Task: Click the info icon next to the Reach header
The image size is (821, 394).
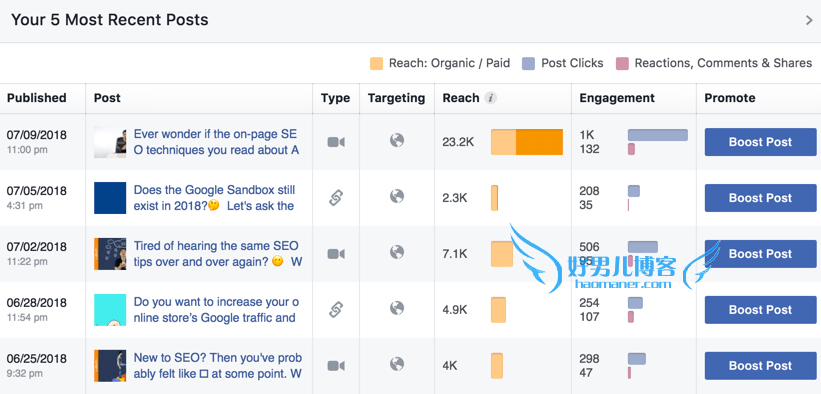Action: click(x=490, y=98)
